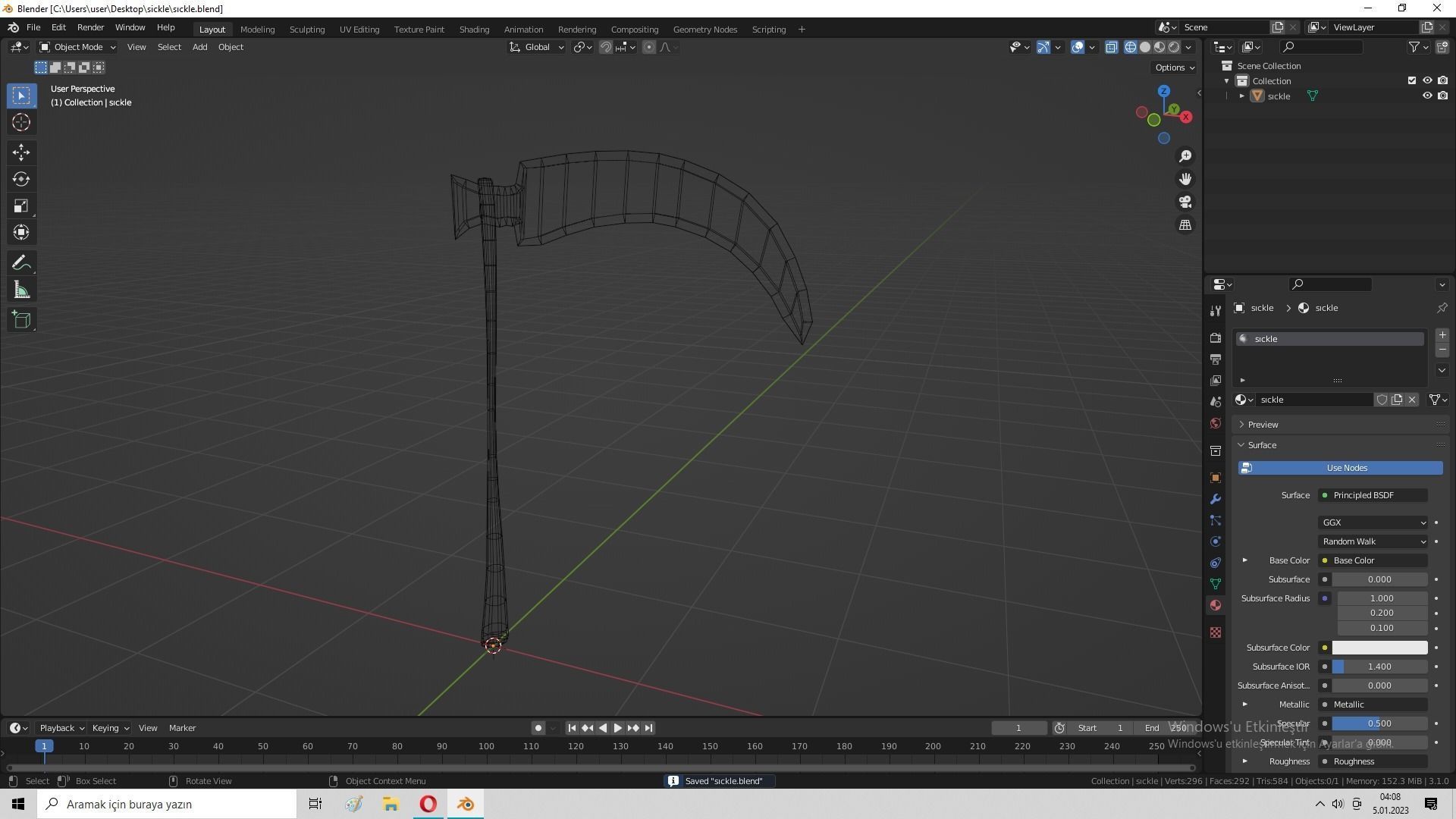1456x819 pixels.
Task: Select the Rotate tool
Action: (x=21, y=179)
